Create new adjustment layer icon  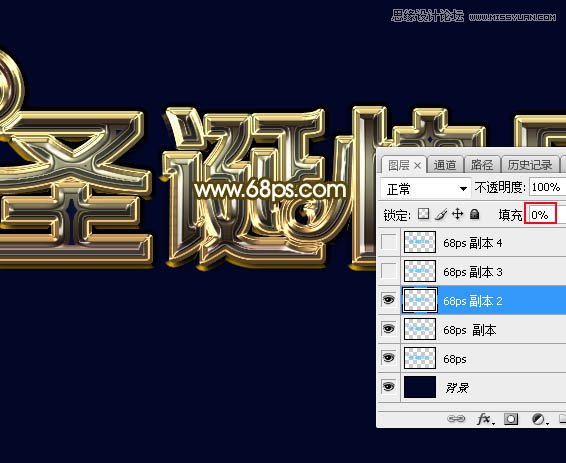(x=539, y=419)
